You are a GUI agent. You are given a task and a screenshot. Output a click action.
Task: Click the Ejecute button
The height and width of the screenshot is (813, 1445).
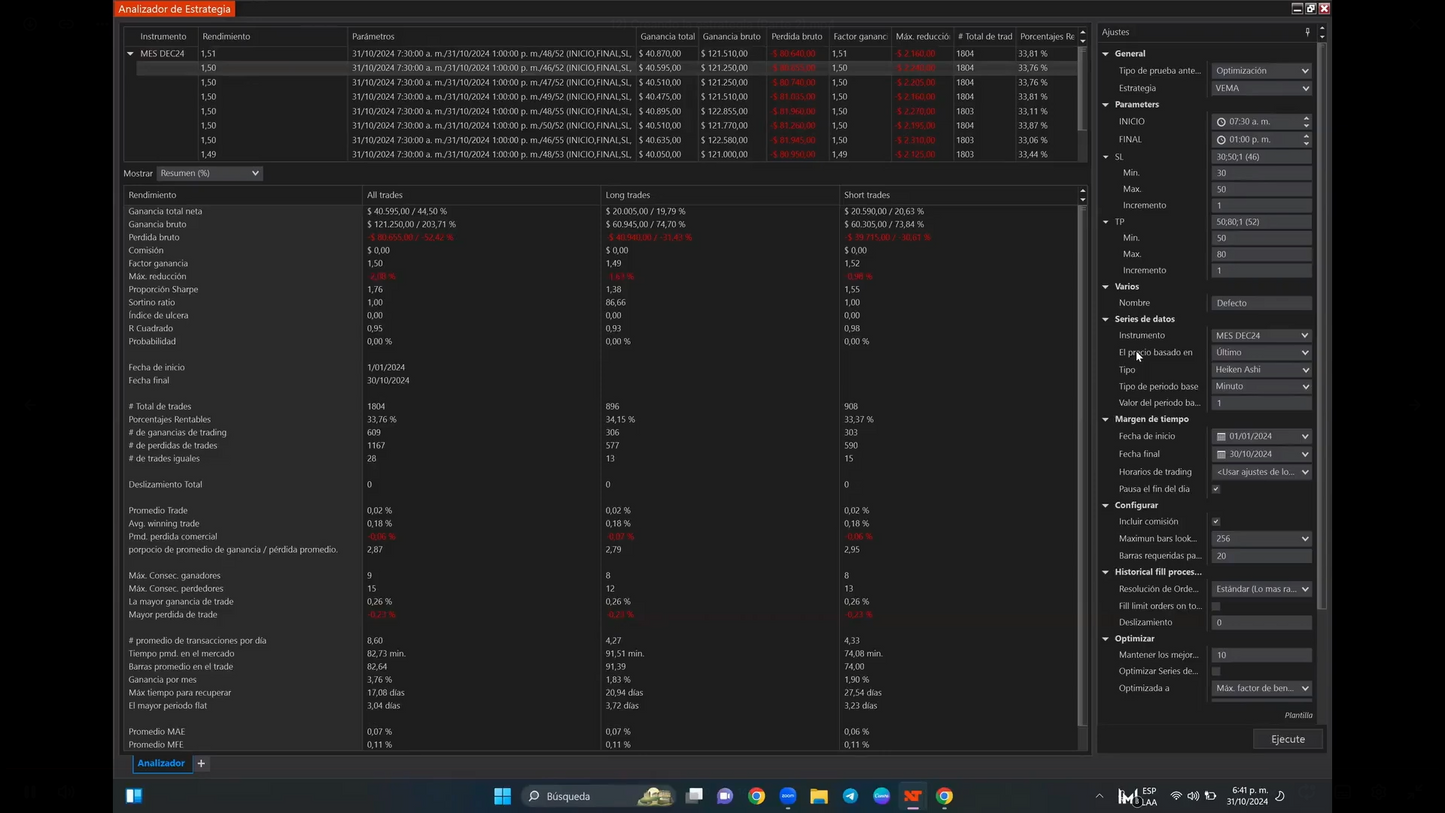point(1288,739)
